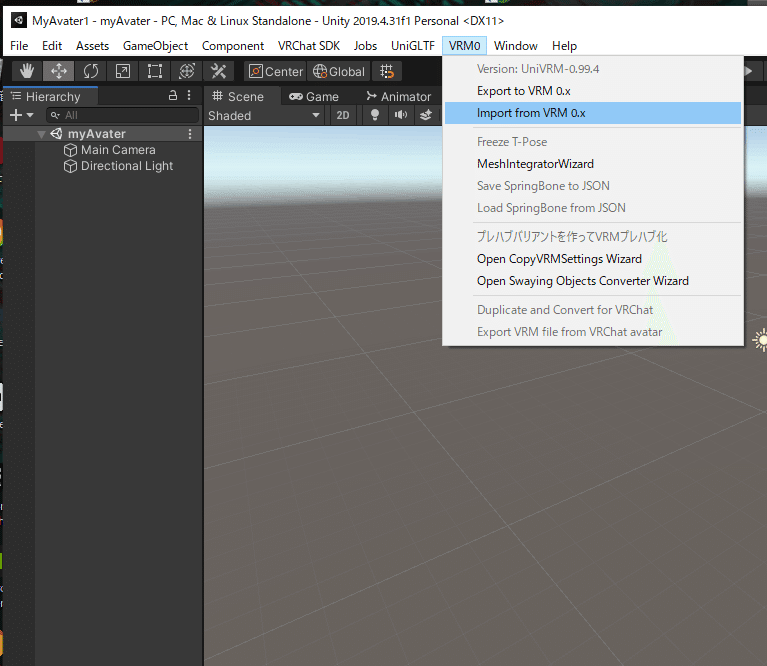Open the Window menu

516,45
